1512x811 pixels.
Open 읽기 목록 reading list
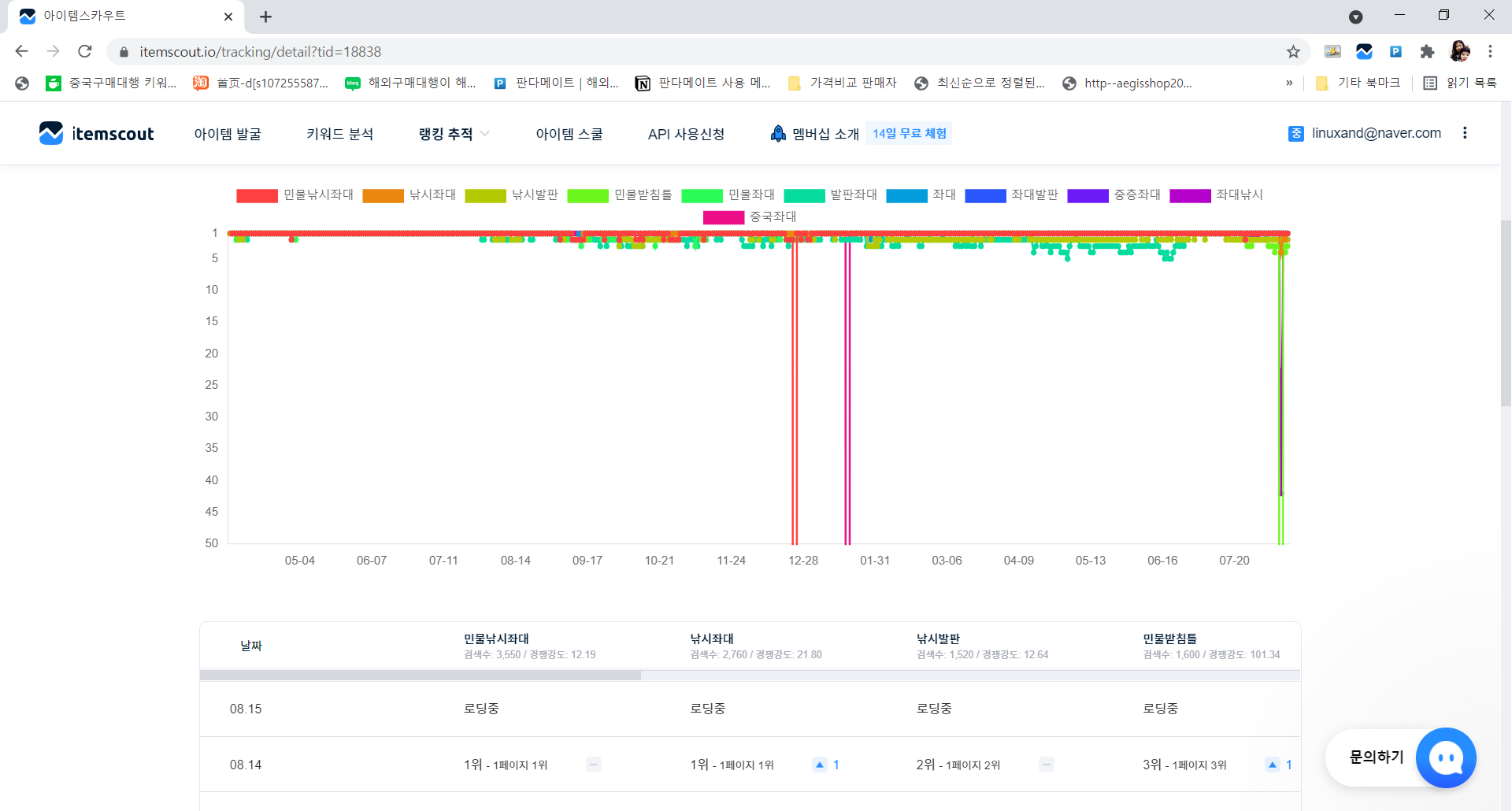(1460, 83)
